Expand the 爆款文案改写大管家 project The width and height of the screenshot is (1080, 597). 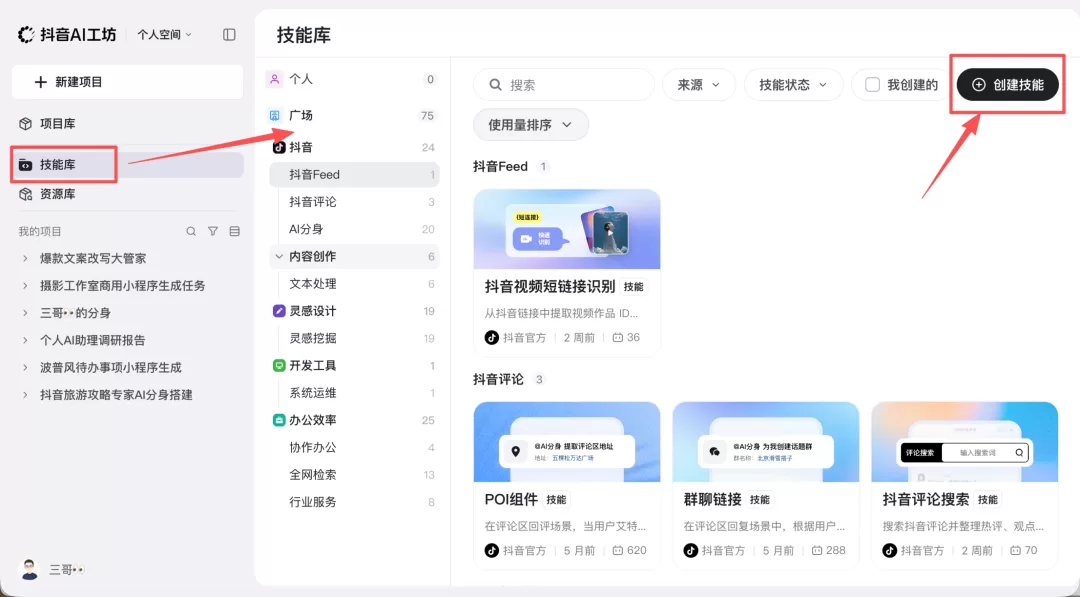(25, 258)
